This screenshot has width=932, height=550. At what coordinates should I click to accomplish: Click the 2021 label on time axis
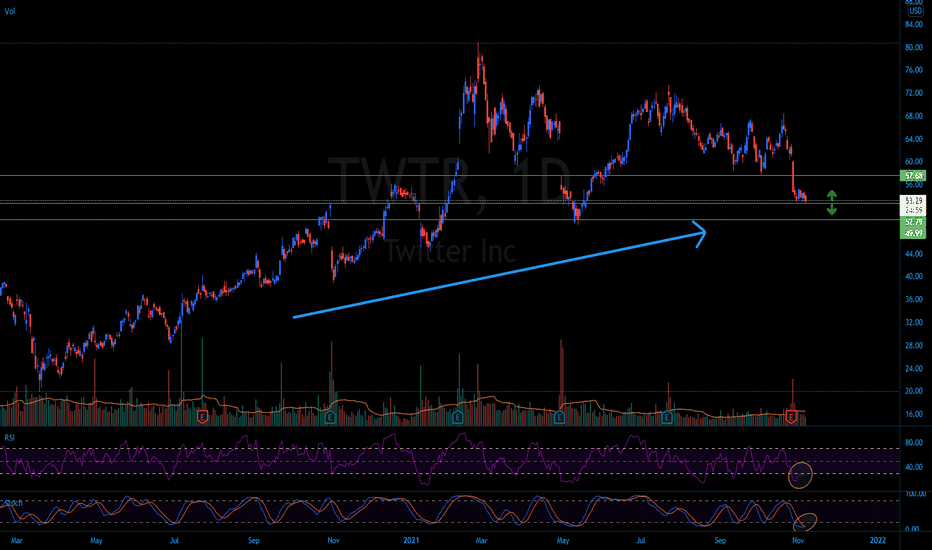(x=411, y=540)
